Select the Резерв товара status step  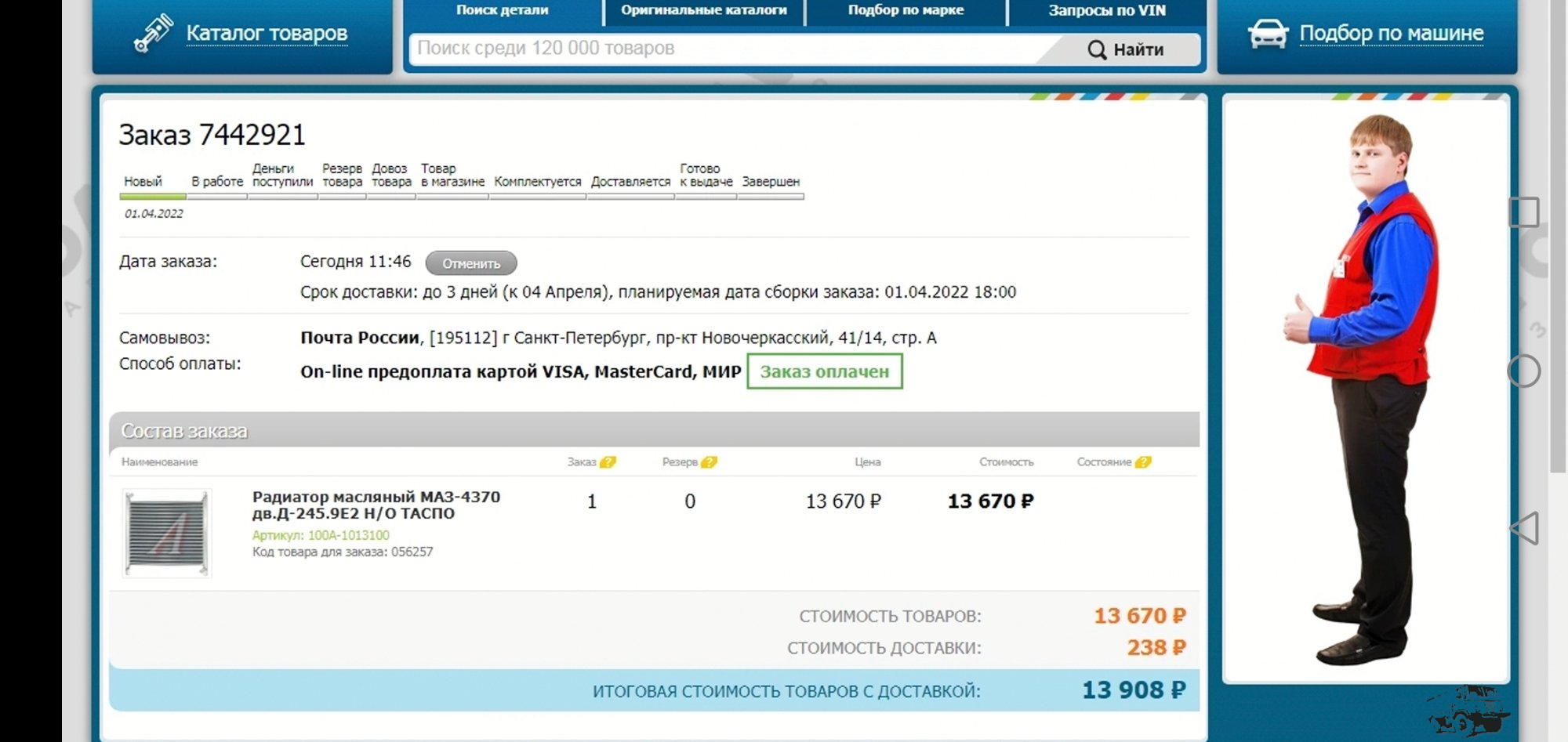coord(343,175)
